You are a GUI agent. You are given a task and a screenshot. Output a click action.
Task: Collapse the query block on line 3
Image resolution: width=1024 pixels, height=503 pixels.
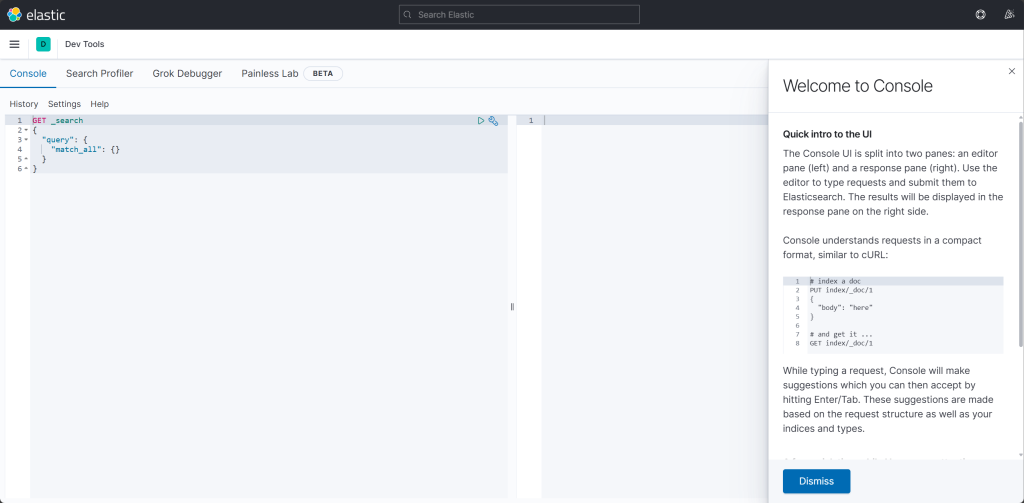[x=25, y=140]
